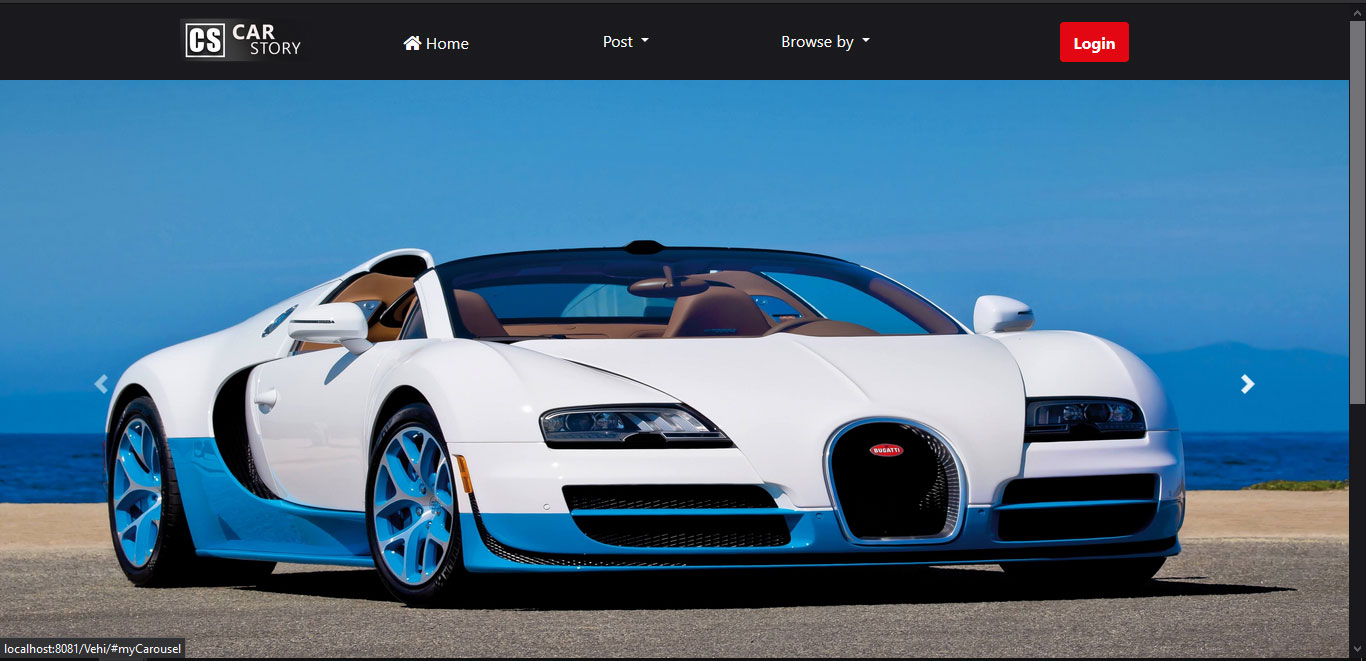Open the Home page link
Screen dimensions: 1366x661
[x=436, y=43]
